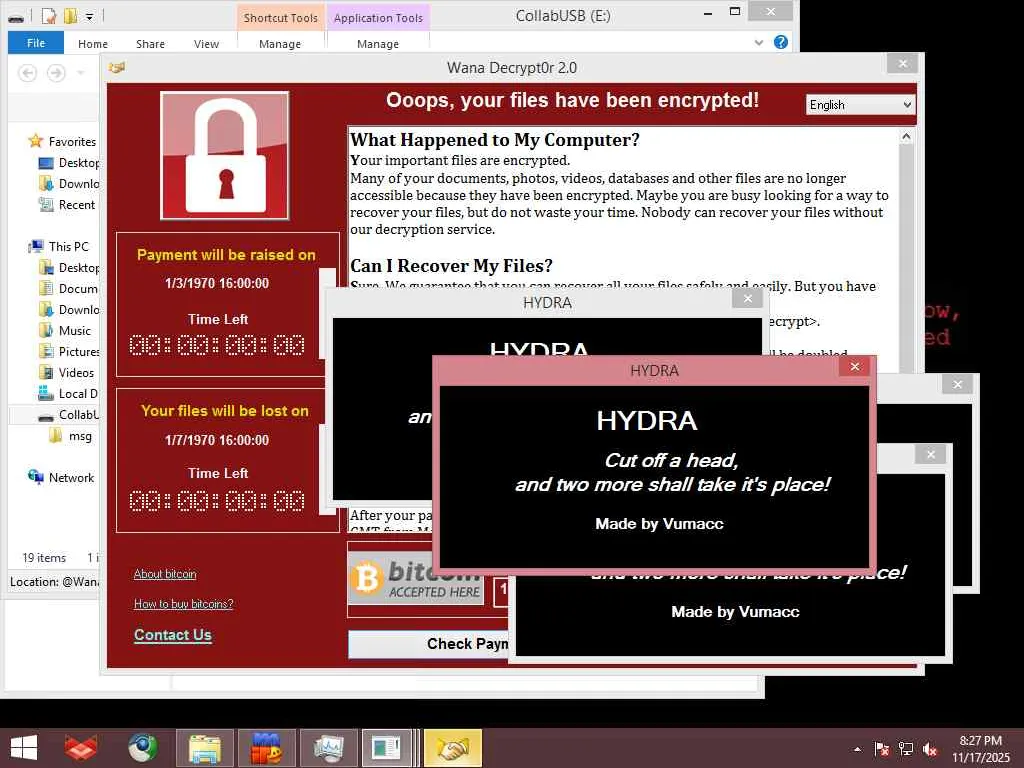Click the Check Payment button
The image size is (1024, 768).
(428, 644)
